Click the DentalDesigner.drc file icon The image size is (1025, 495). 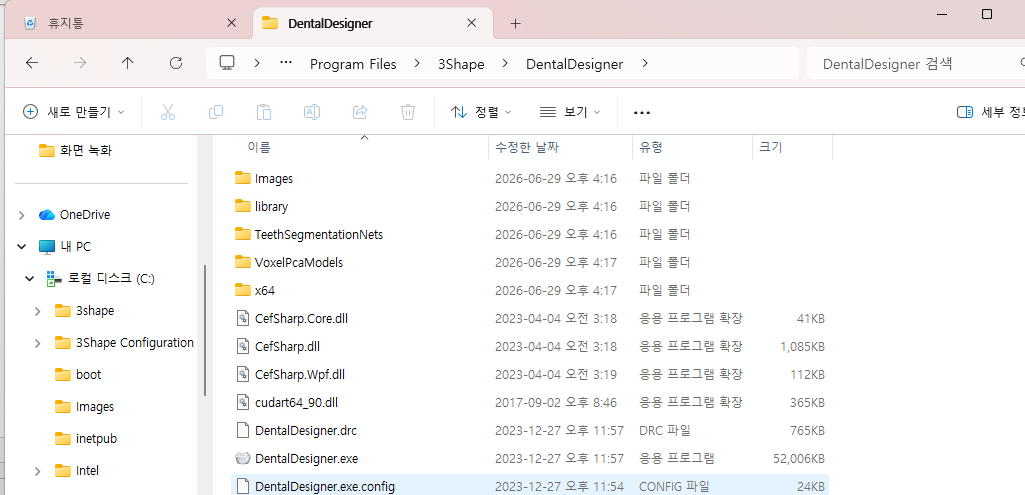pyautogui.click(x=243, y=430)
